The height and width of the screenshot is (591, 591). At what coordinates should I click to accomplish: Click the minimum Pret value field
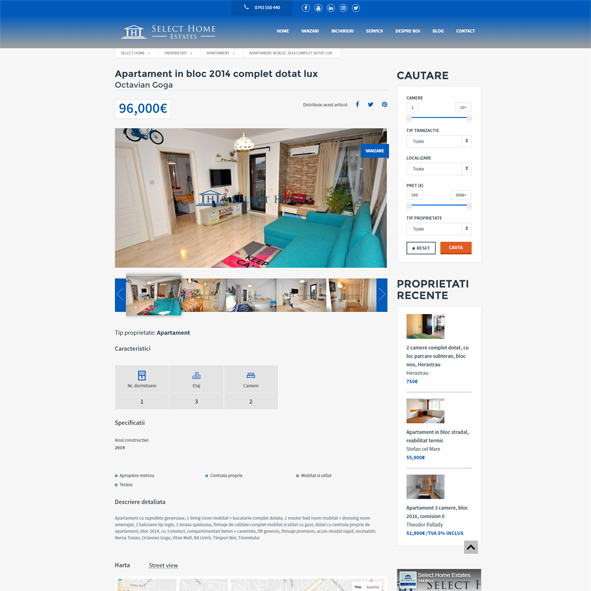point(415,195)
